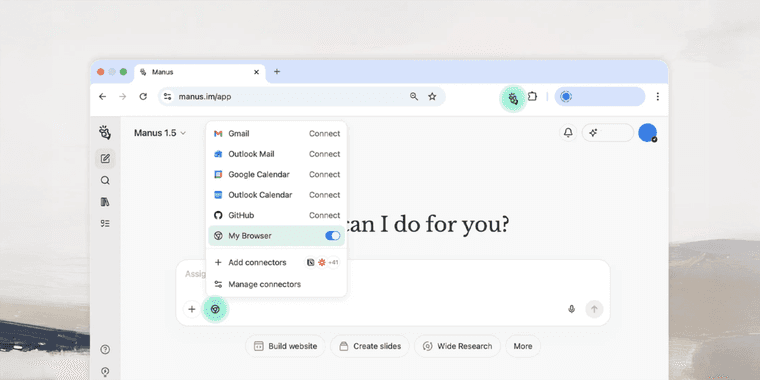Viewport: 760px width, 380px height.
Task: Click the Wide Research button
Action: coord(458,346)
